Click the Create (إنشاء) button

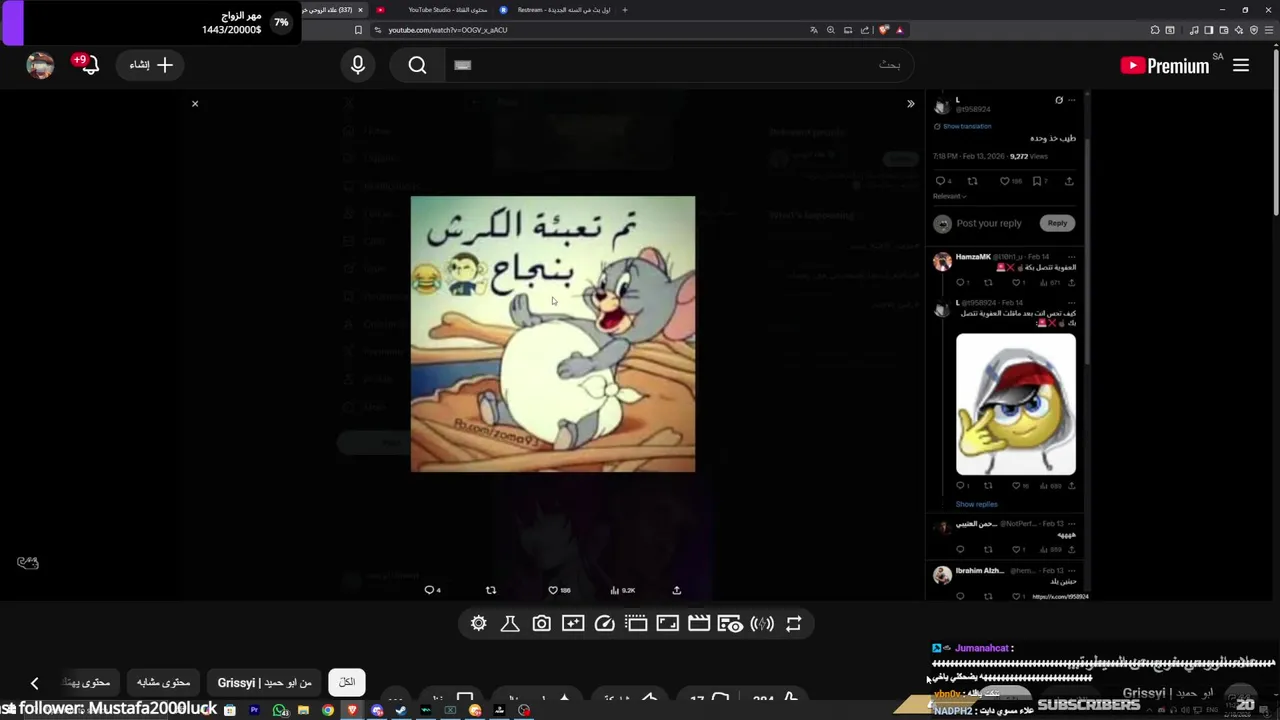click(x=151, y=65)
